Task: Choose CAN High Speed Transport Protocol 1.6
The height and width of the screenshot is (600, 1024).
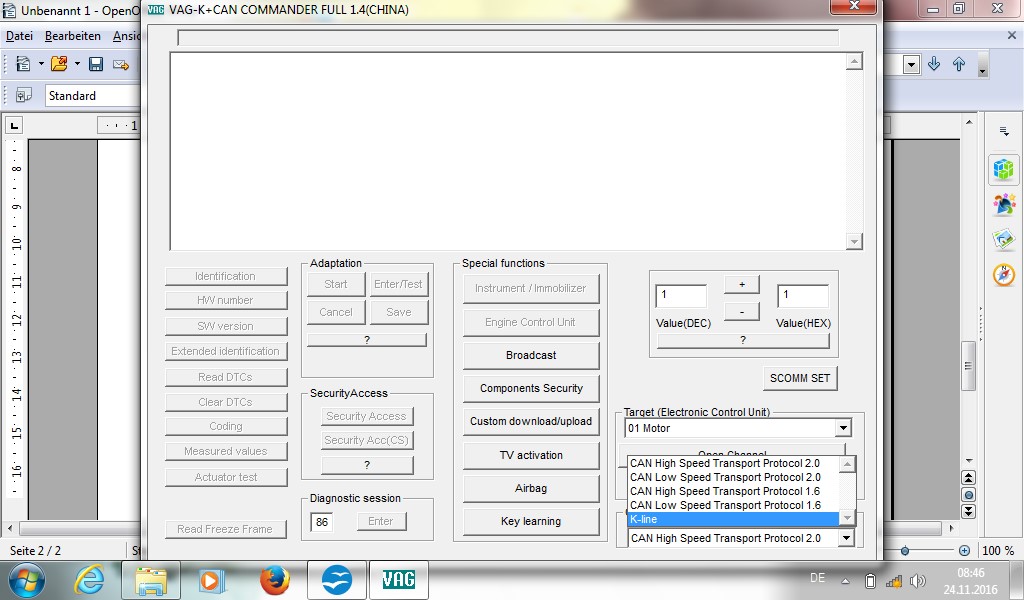Action: tap(733, 491)
